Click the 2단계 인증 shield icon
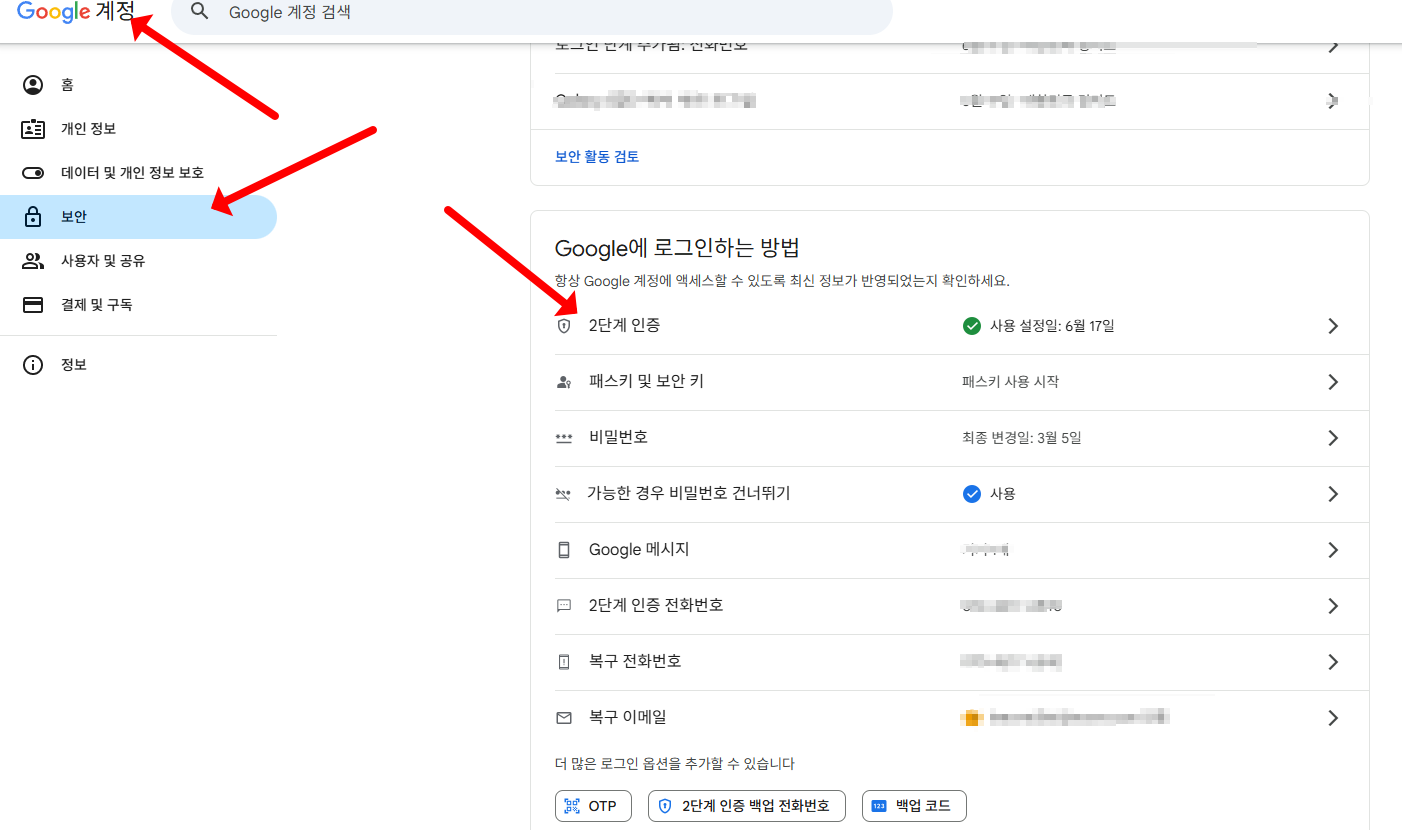The height and width of the screenshot is (830, 1402). 564,326
